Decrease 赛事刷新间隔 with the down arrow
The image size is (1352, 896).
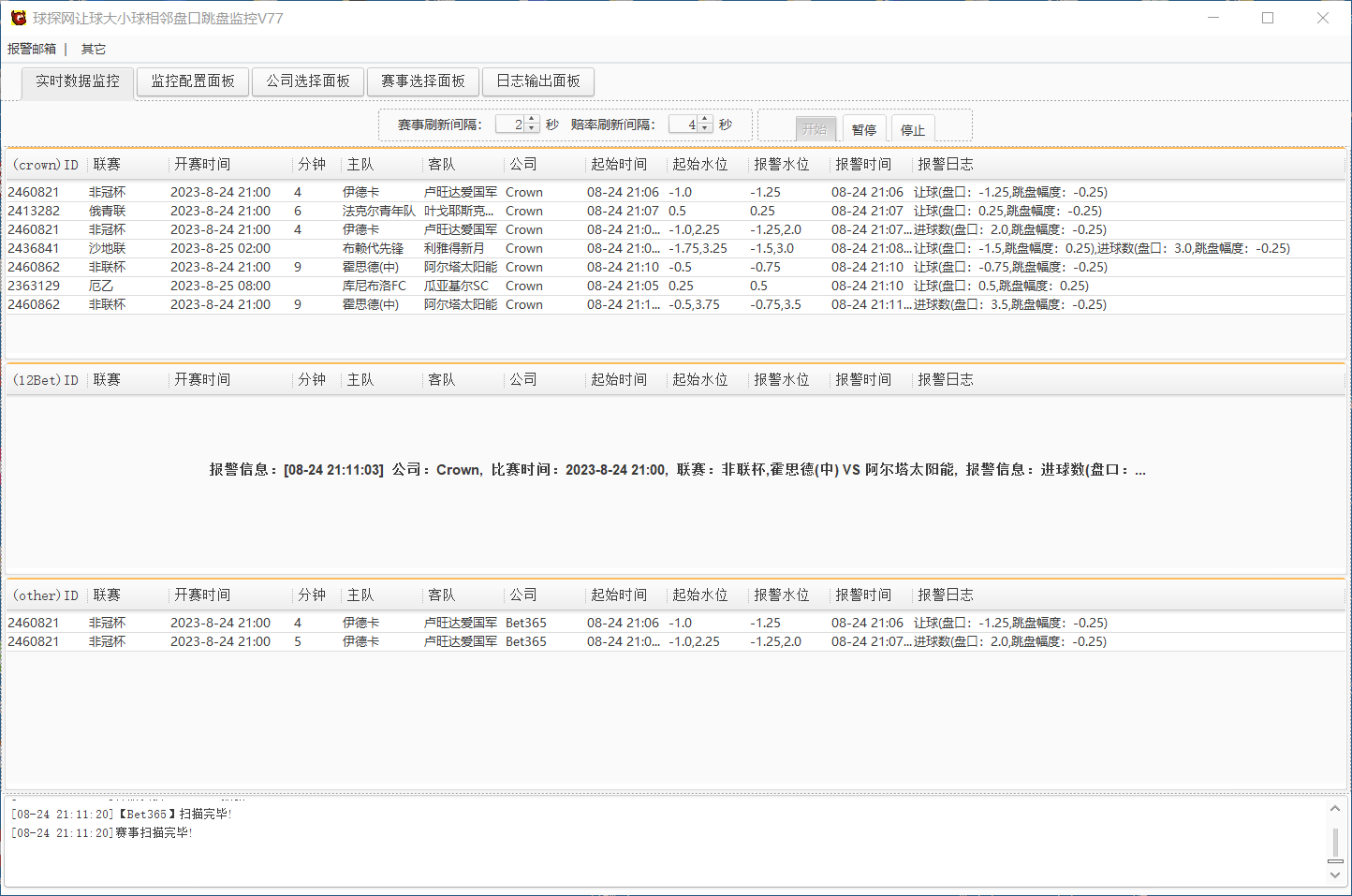pos(532,128)
